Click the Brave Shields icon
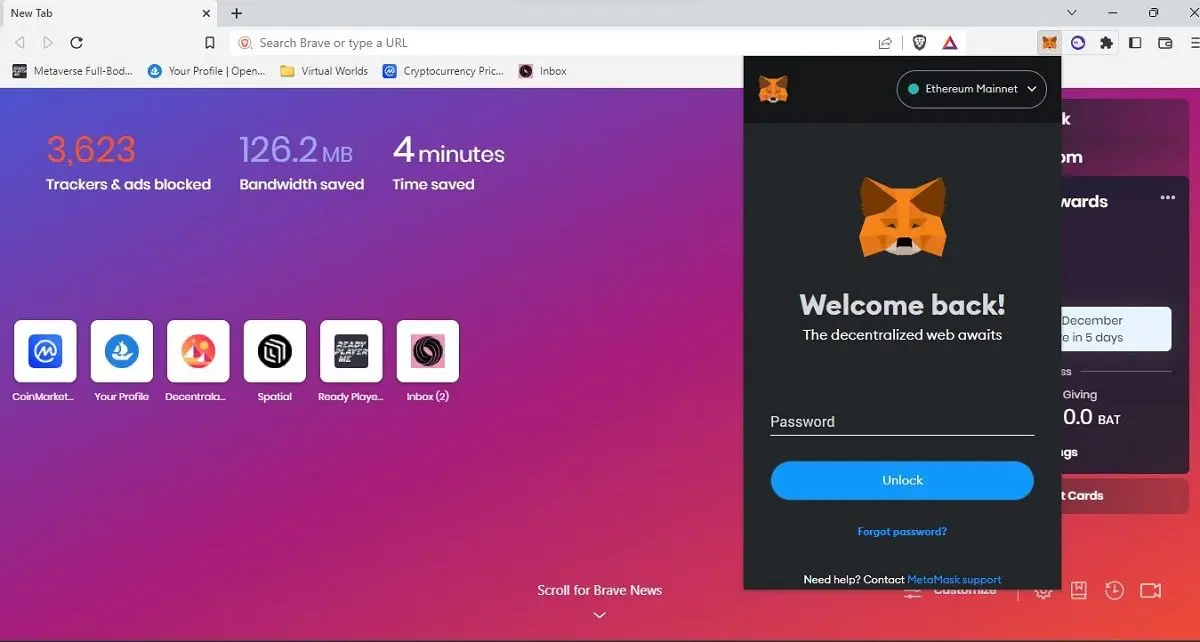The image size is (1200, 642). coord(919,42)
